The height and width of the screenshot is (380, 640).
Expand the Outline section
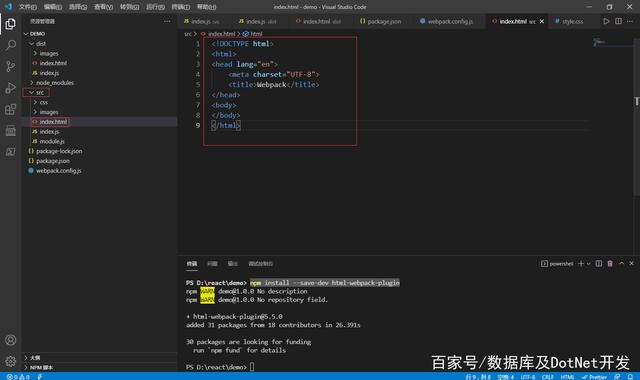(x=100, y=358)
